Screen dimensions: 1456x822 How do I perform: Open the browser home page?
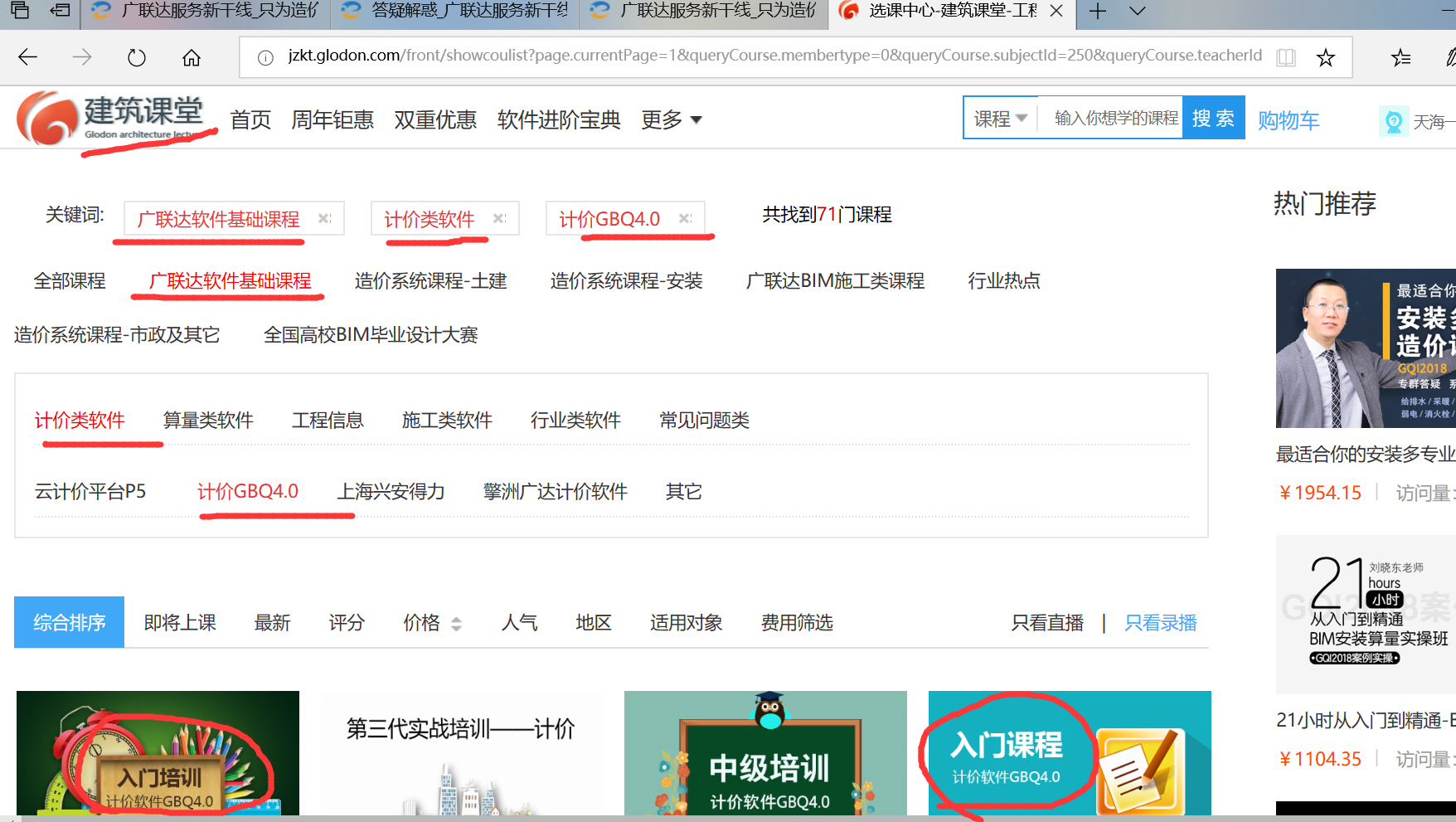pyautogui.click(x=192, y=57)
